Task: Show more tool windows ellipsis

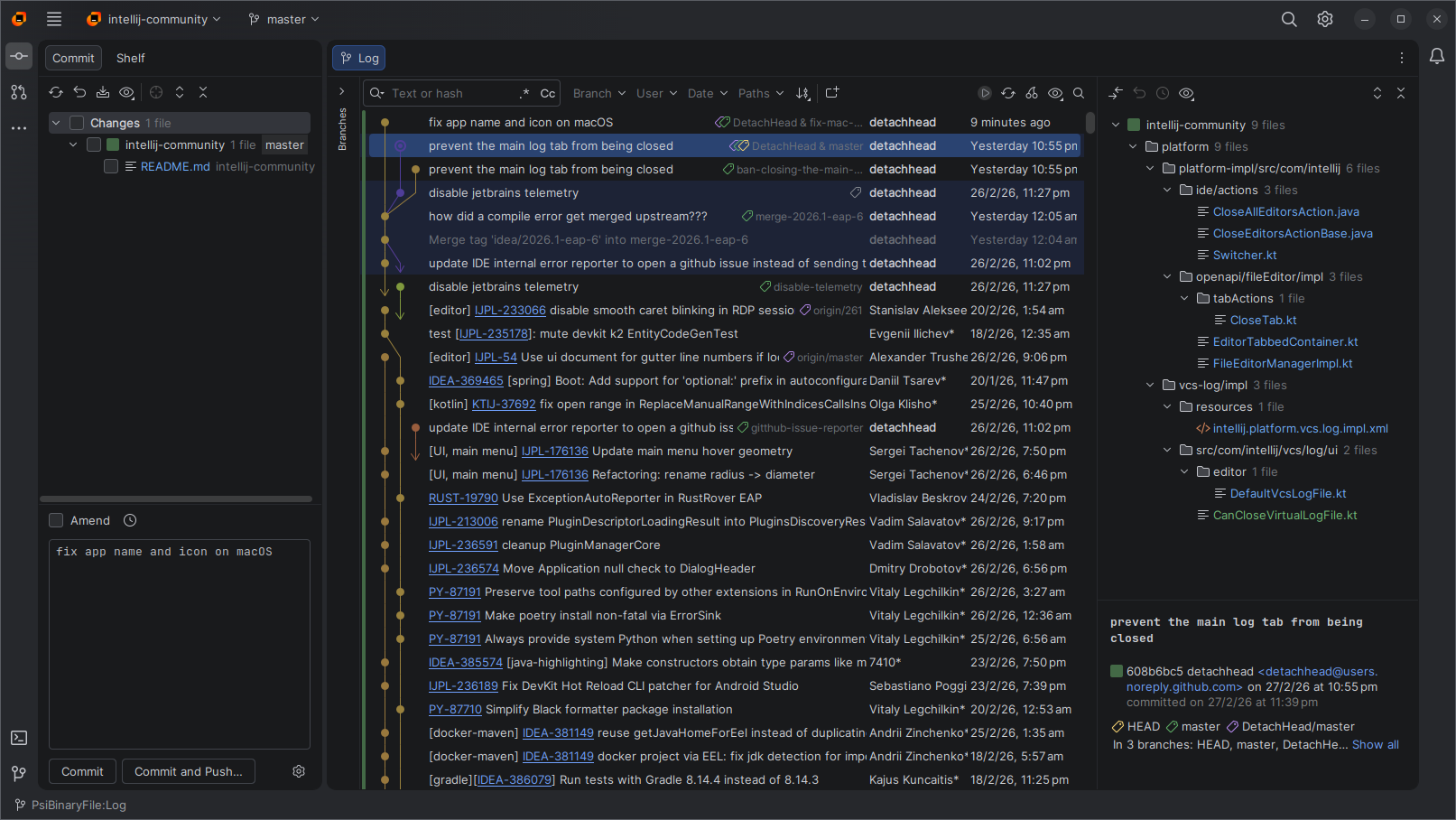Action: (19, 128)
